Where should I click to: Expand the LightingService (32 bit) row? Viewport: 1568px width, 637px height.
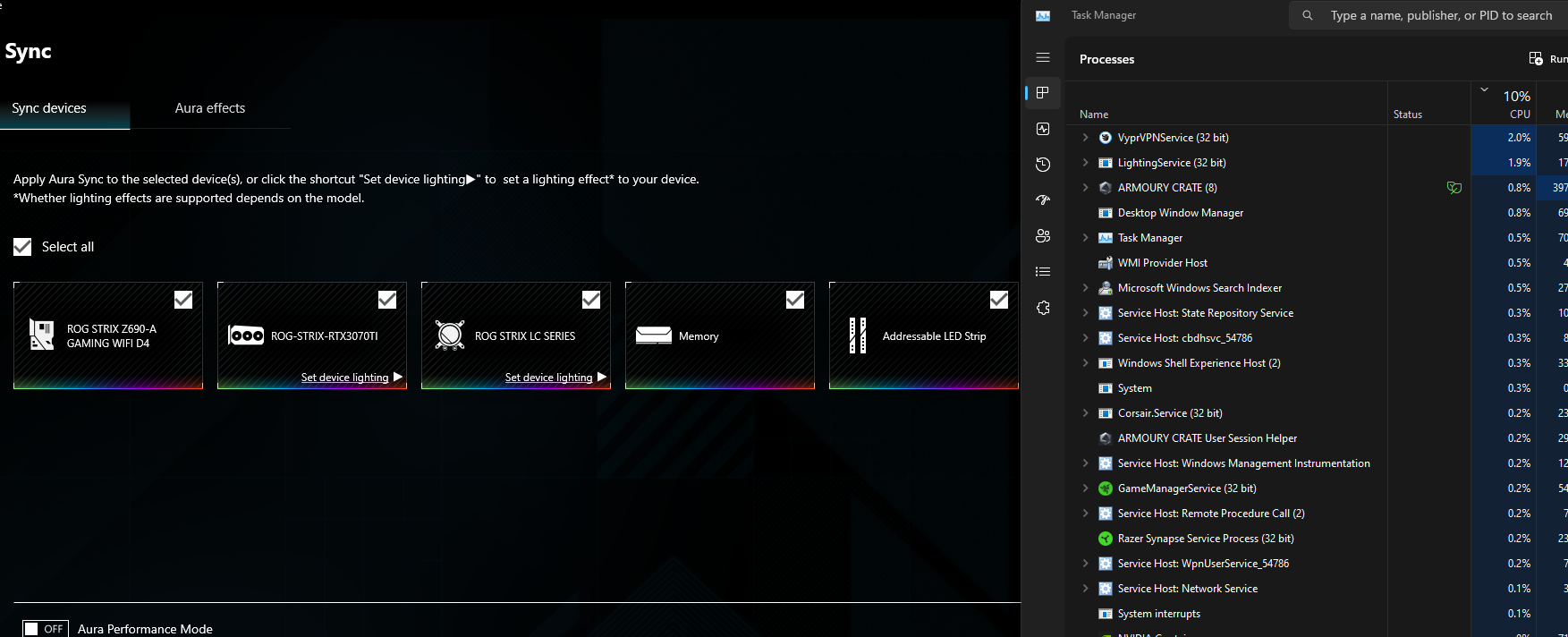tap(1085, 163)
